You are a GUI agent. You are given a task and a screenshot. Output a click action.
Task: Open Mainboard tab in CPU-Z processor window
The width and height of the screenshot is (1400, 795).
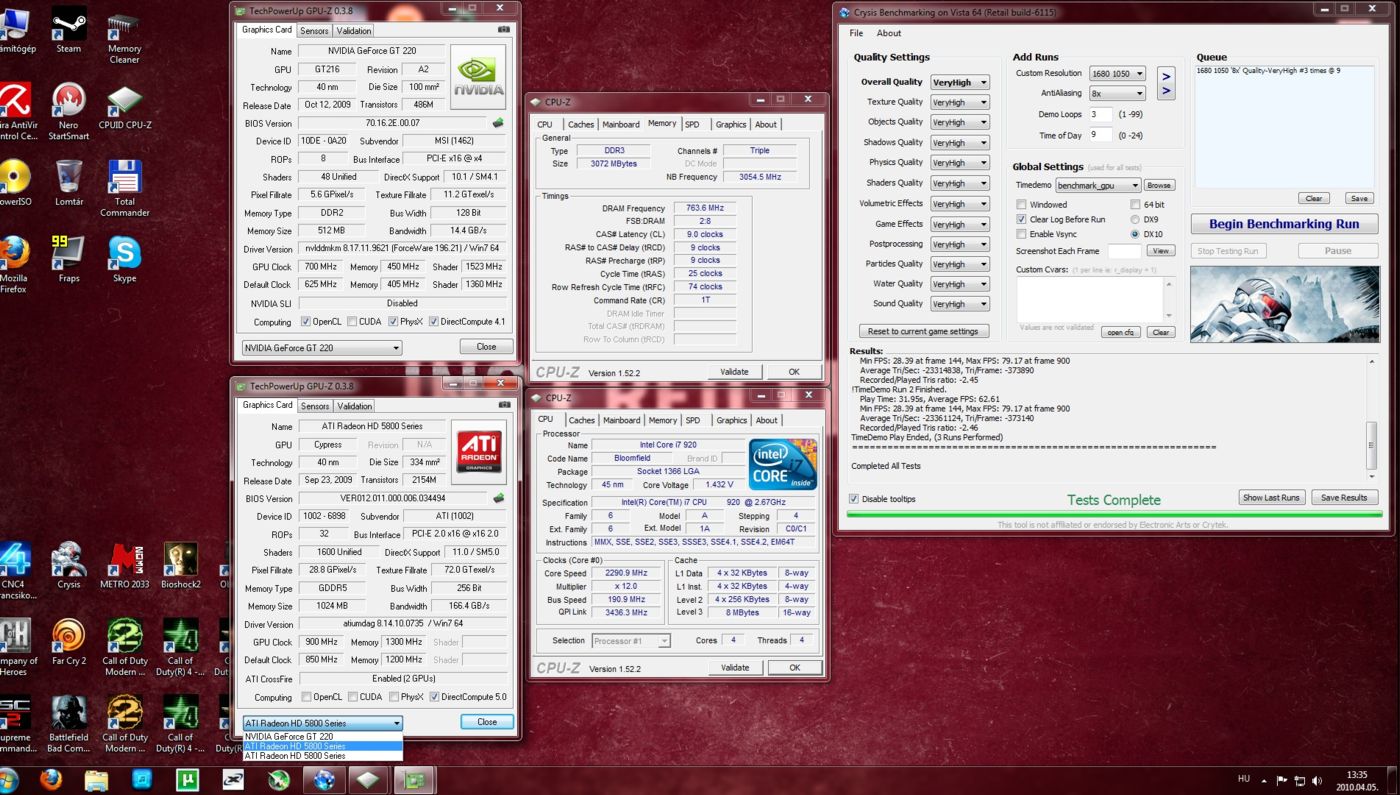pos(621,420)
